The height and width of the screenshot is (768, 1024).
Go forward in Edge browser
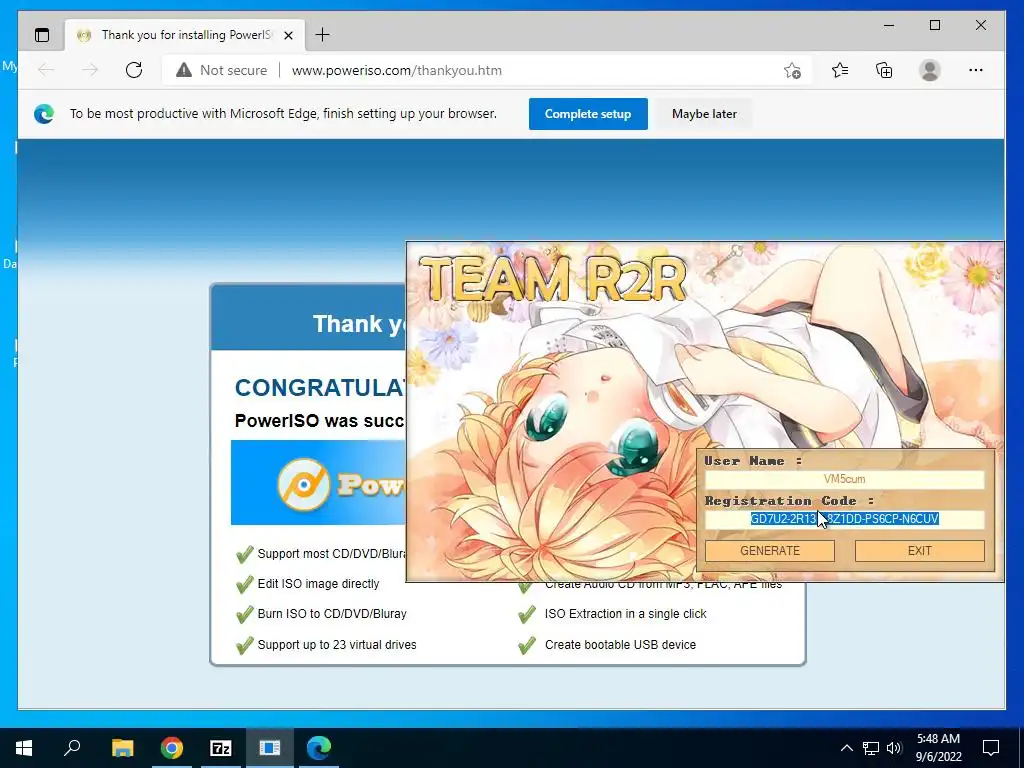[89, 70]
